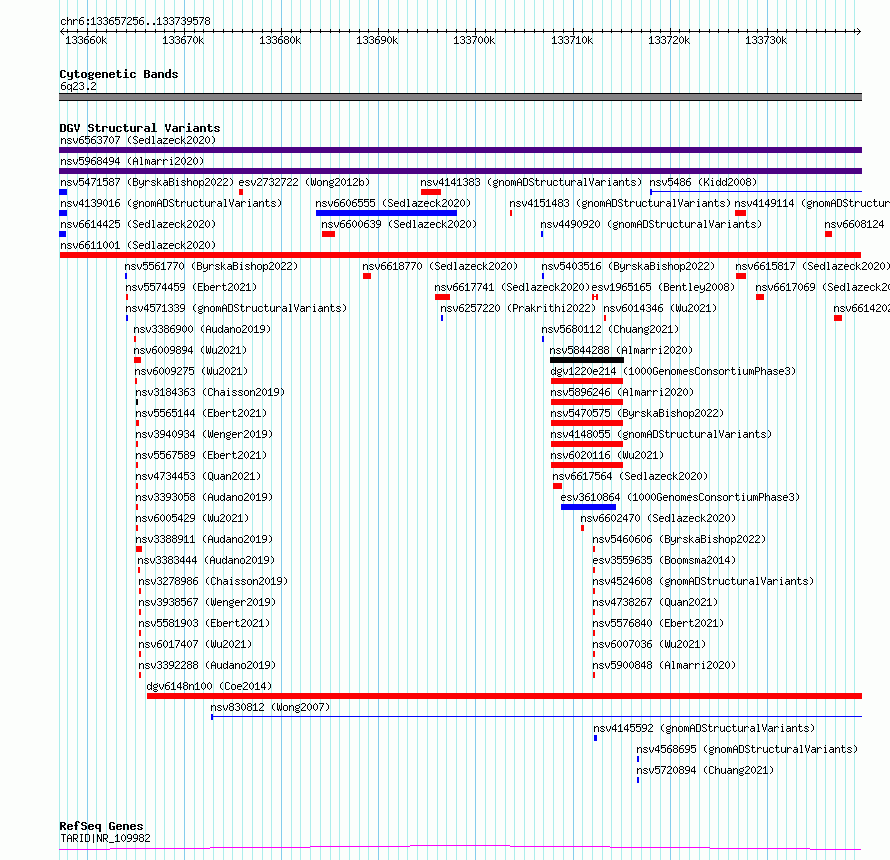Open nsv4139016 (gnomADStructuralVariants) entry
The image size is (890, 860).
pyautogui.click(x=171, y=203)
